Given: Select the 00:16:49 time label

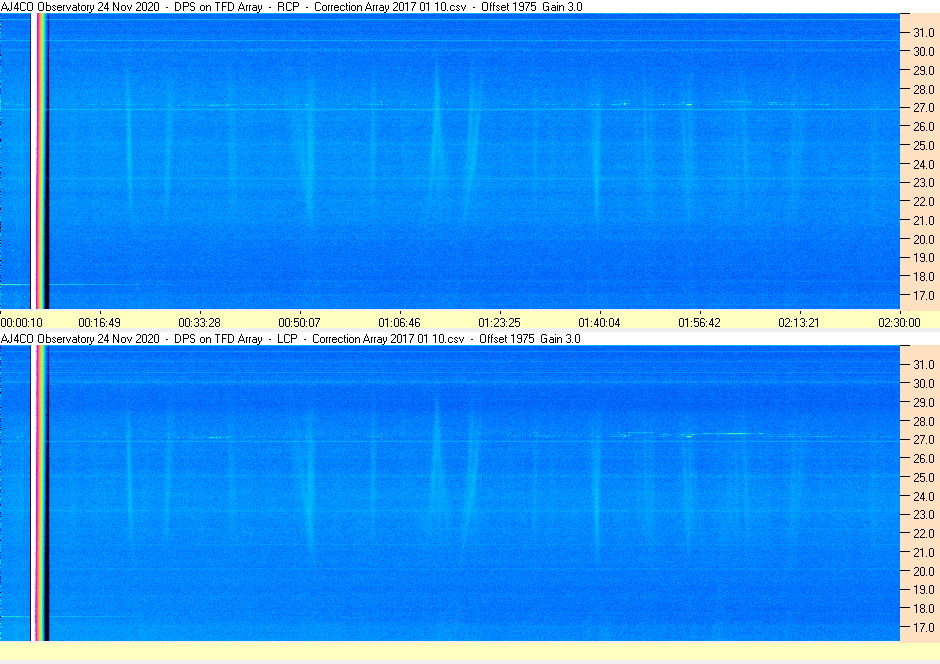Looking at the screenshot, I should 100,322.
